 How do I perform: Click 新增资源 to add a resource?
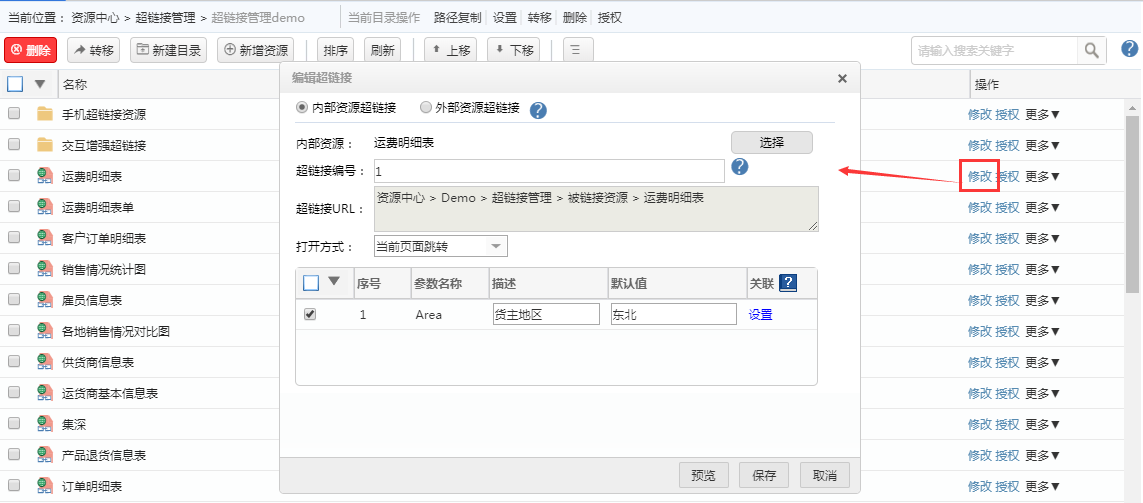255,50
